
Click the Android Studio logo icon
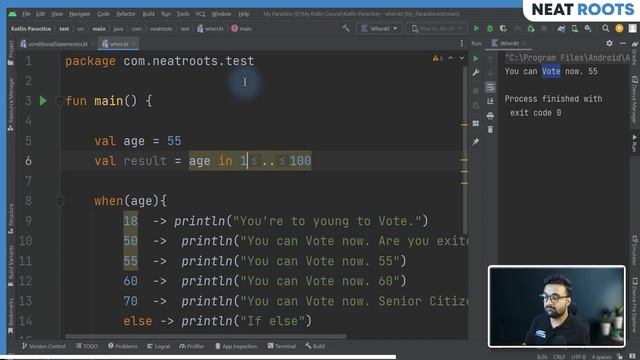coord(12,14)
